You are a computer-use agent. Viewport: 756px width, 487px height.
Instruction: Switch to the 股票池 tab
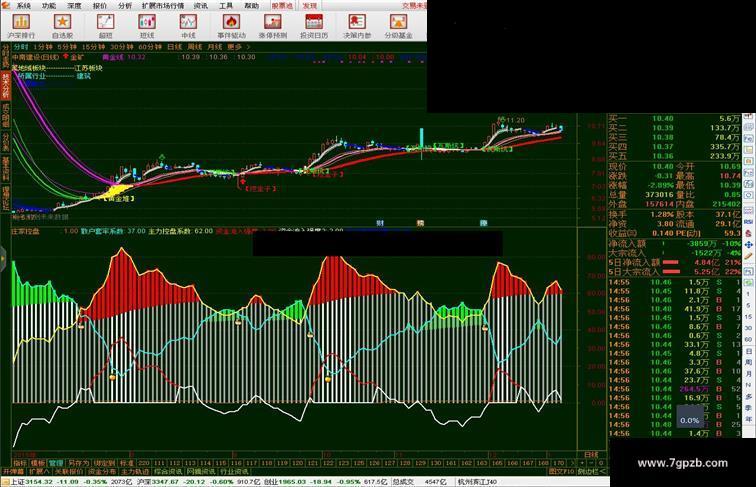pyautogui.click(x=282, y=6)
